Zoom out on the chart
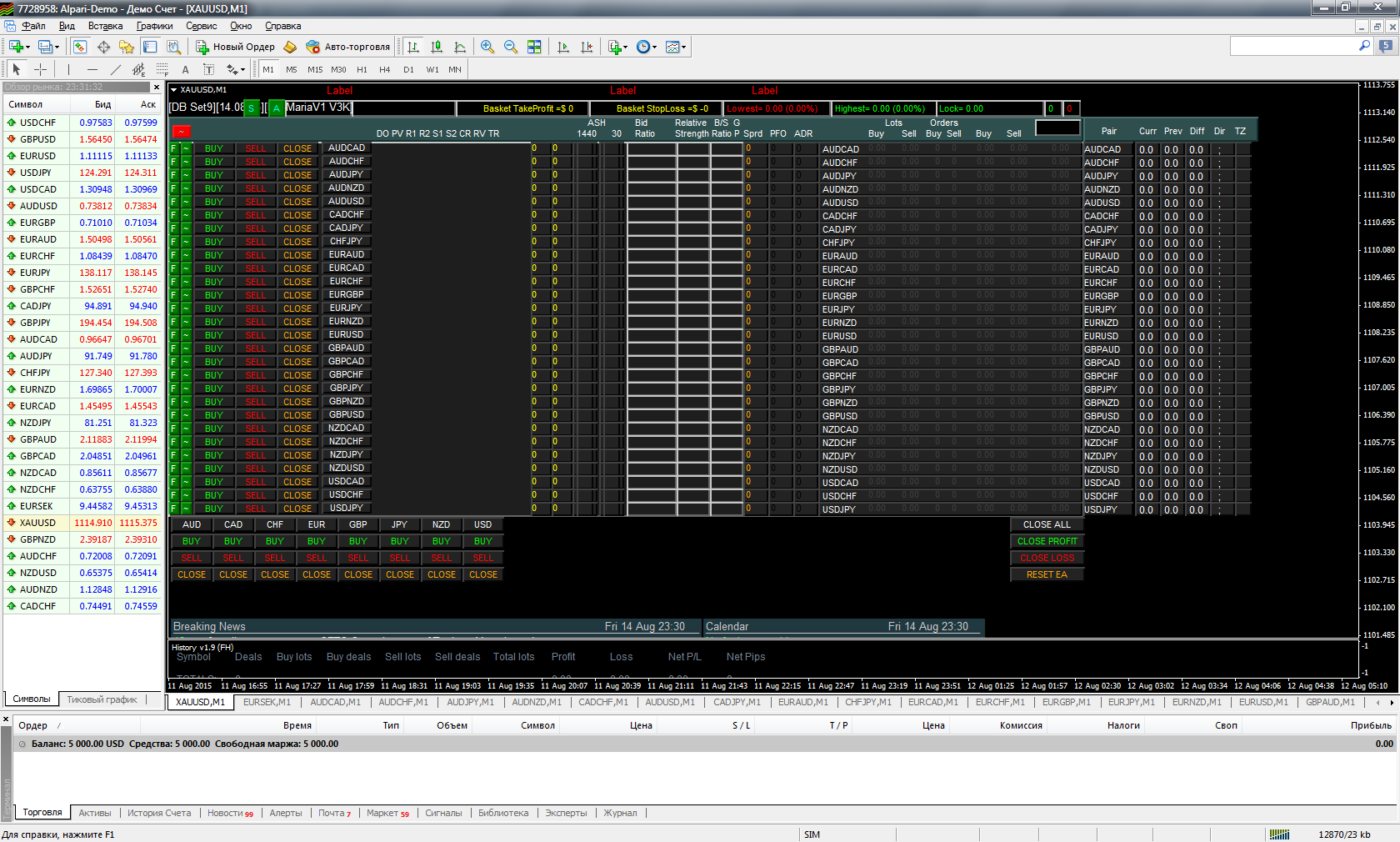Image resolution: width=1400 pixels, height=842 pixels. tap(511, 47)
